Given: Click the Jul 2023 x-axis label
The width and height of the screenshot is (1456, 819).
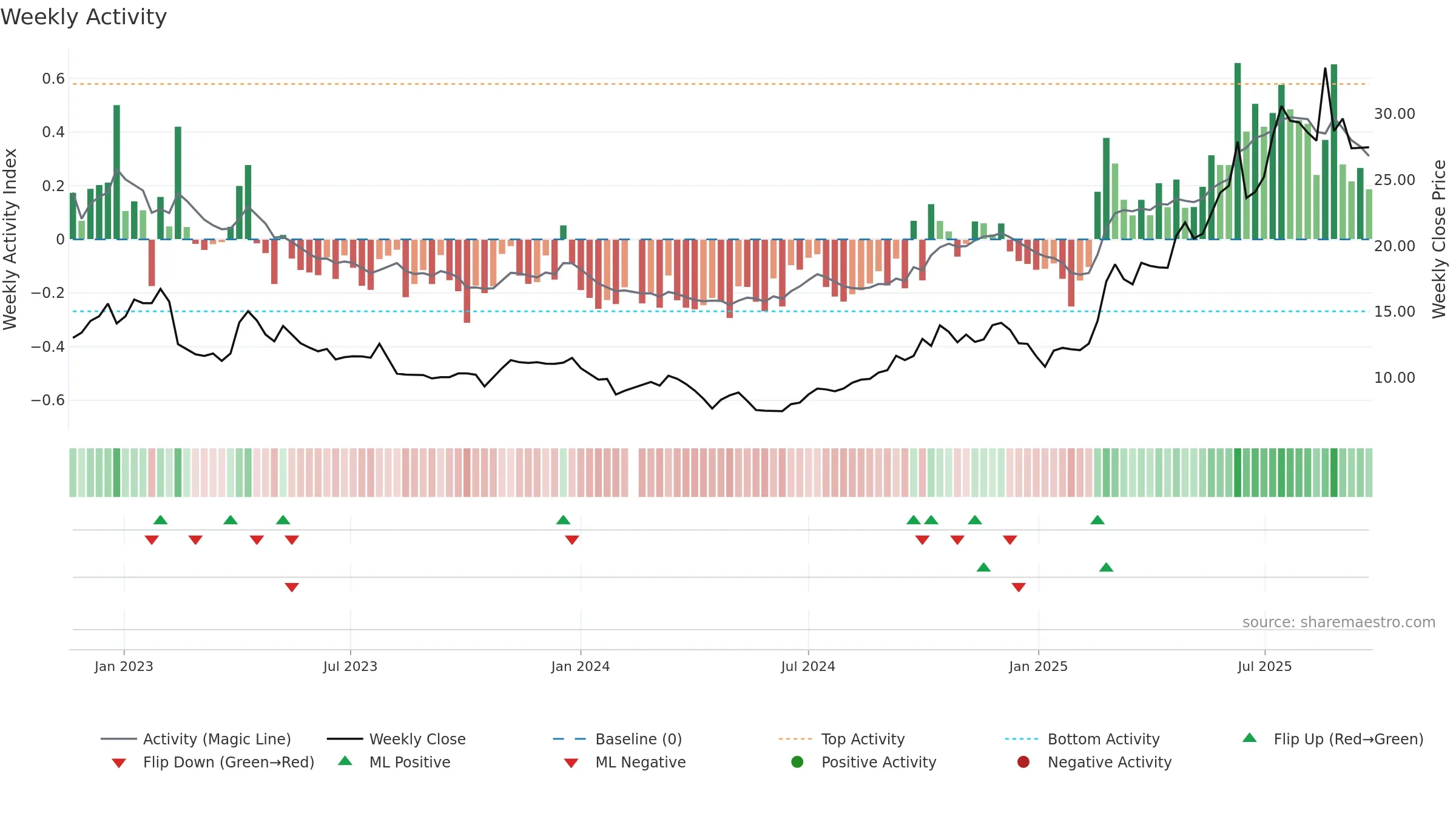Looking at the screenshot, I should click(350, 666).
